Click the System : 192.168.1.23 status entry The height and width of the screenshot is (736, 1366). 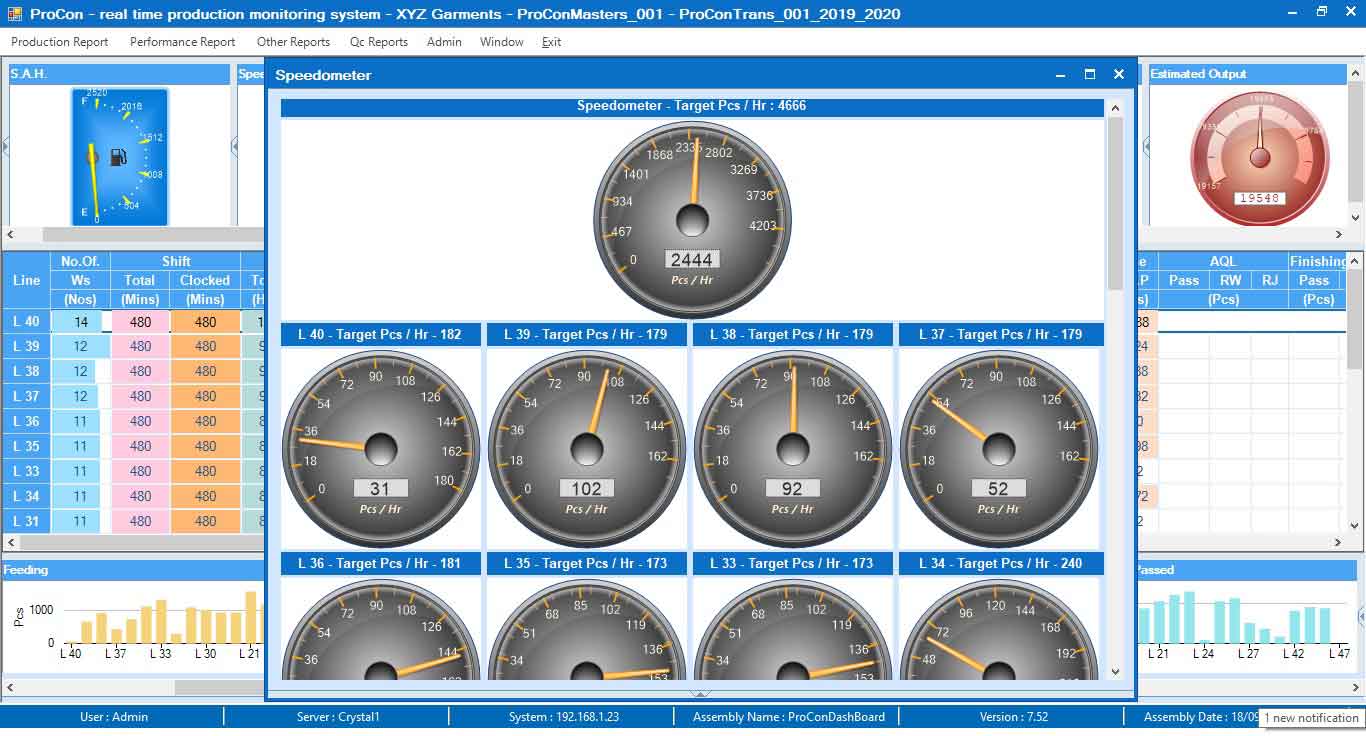[564, 717]
